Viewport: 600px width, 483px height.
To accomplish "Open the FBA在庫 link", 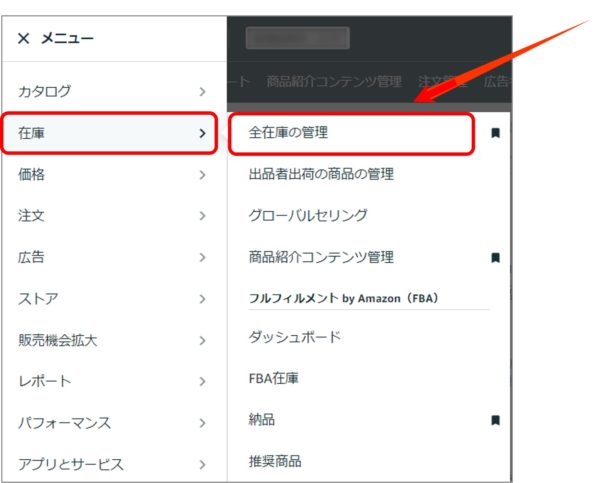I will 274,379.
